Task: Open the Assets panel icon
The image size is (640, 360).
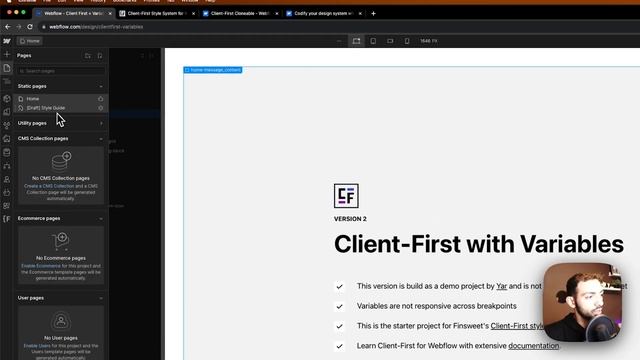Action: pyautogui.click(x=7, y=139)
